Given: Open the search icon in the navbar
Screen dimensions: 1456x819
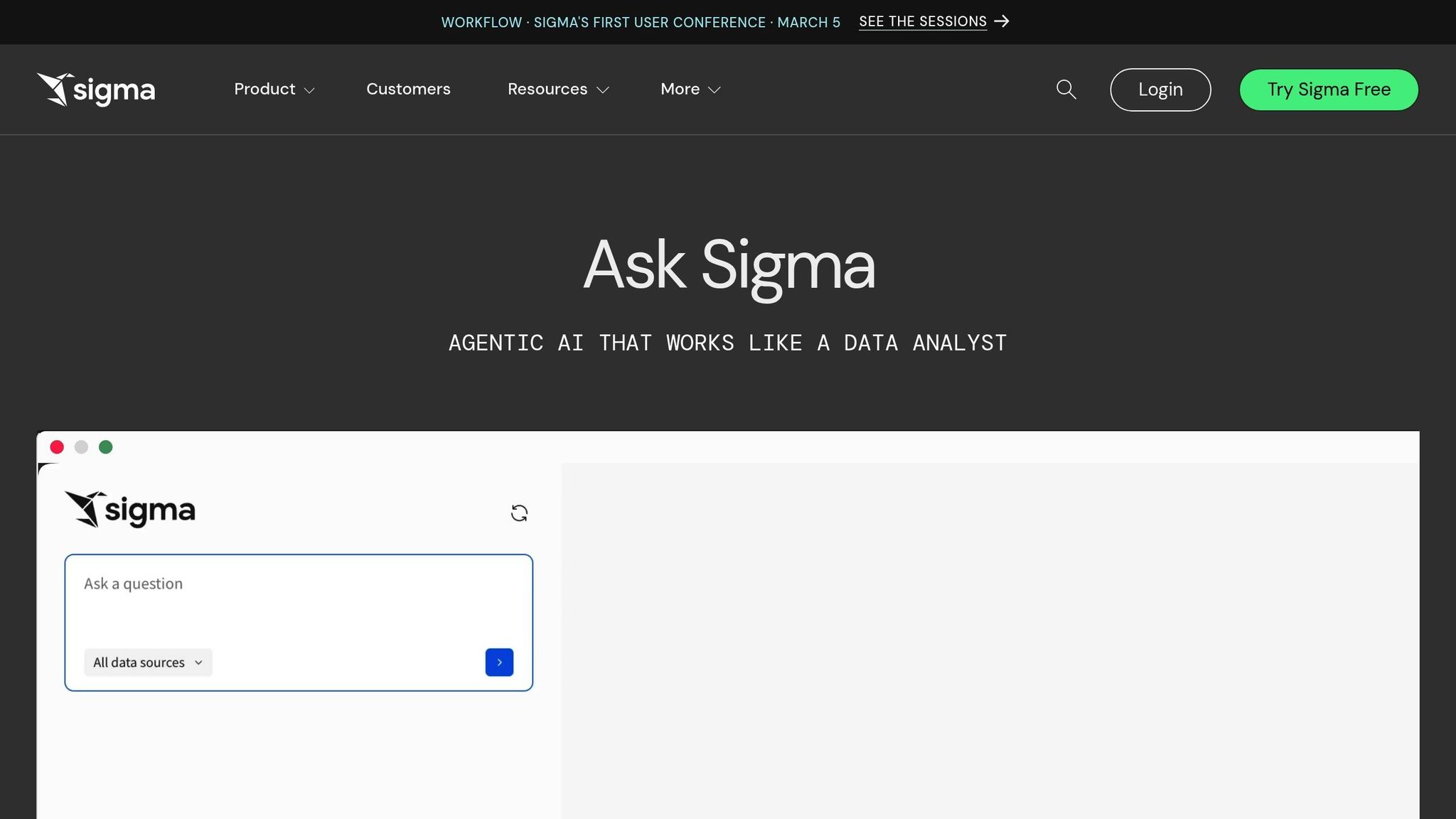Looking at the screenshot, I should coord(1065,90).
